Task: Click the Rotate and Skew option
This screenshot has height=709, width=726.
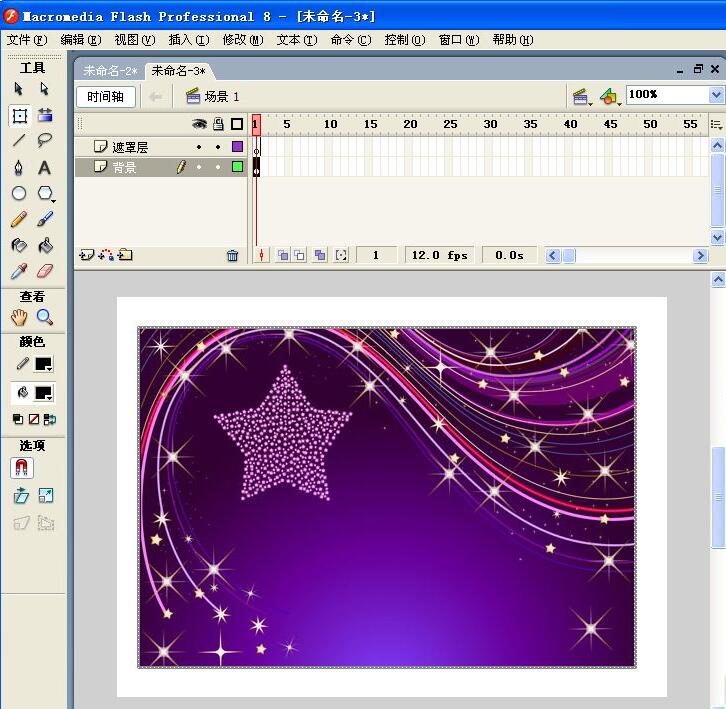Action: click(21, 496)
